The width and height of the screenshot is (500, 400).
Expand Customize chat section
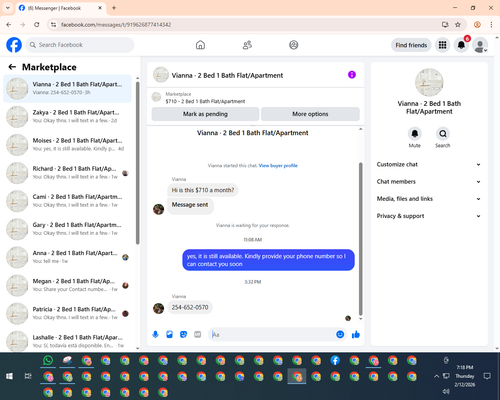[x=429, y=164]
